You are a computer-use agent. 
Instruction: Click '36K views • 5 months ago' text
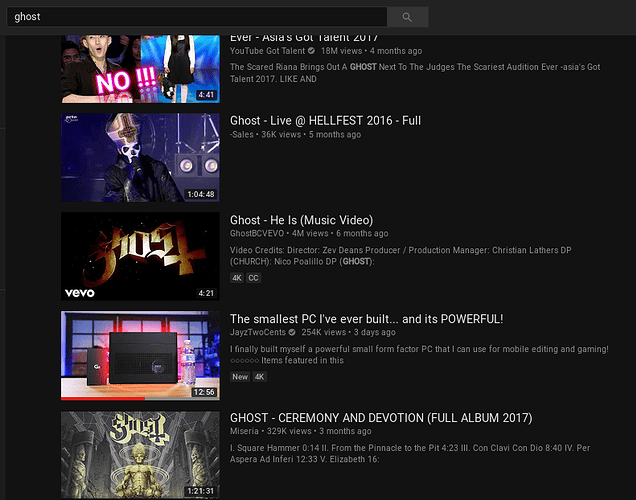311,135
